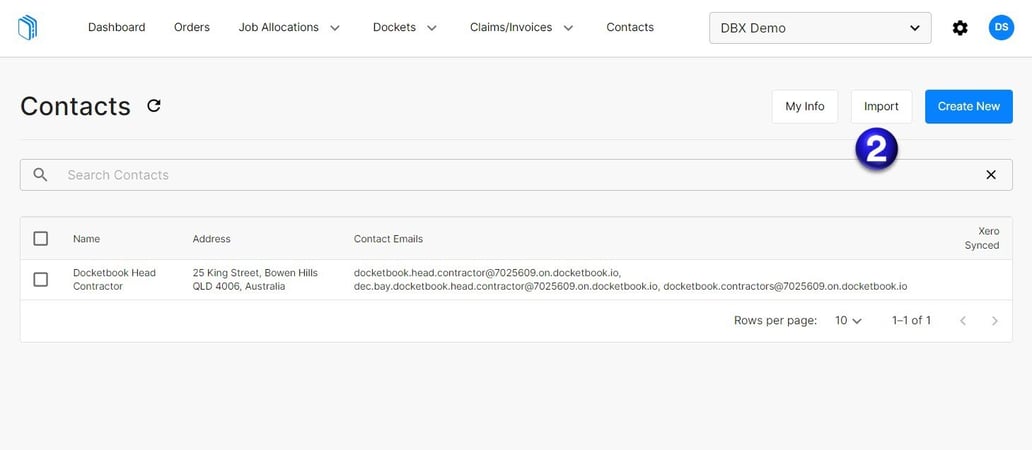Refresh contacts with the reload icon

tap(154, 105)
